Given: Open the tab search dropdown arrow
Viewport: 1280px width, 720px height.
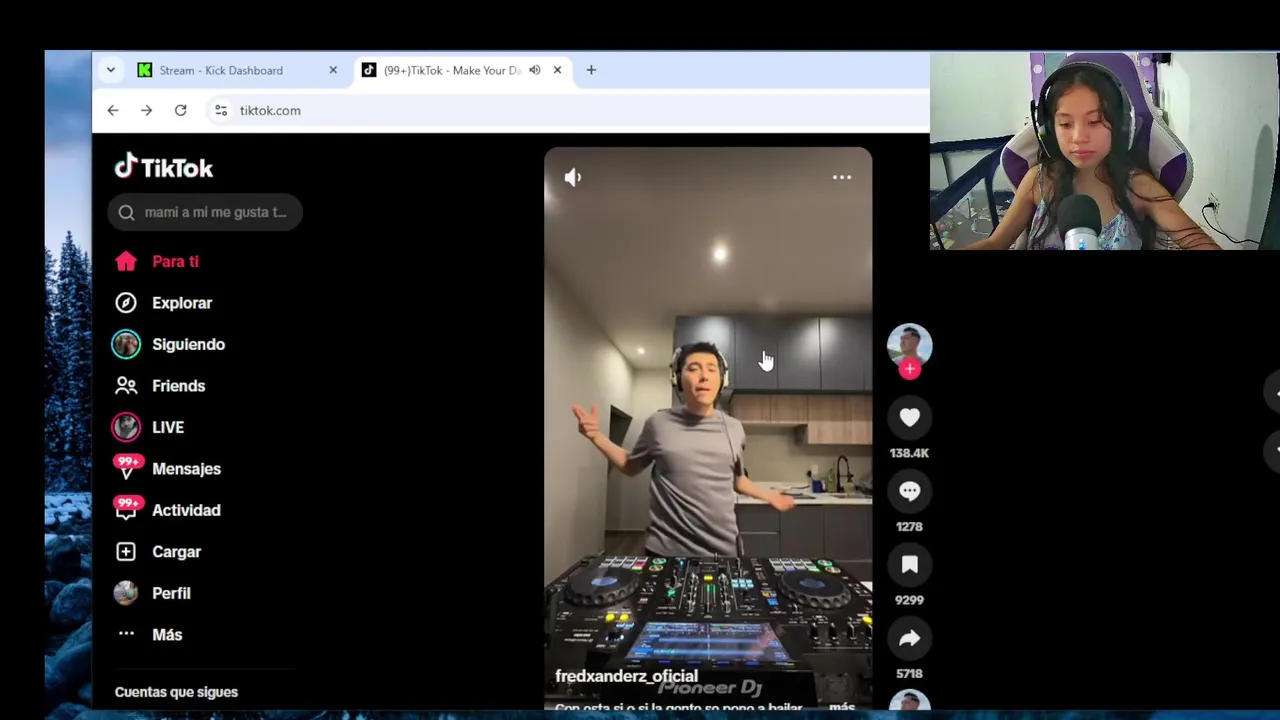Looking at the screenshot, I should (111, 70).
